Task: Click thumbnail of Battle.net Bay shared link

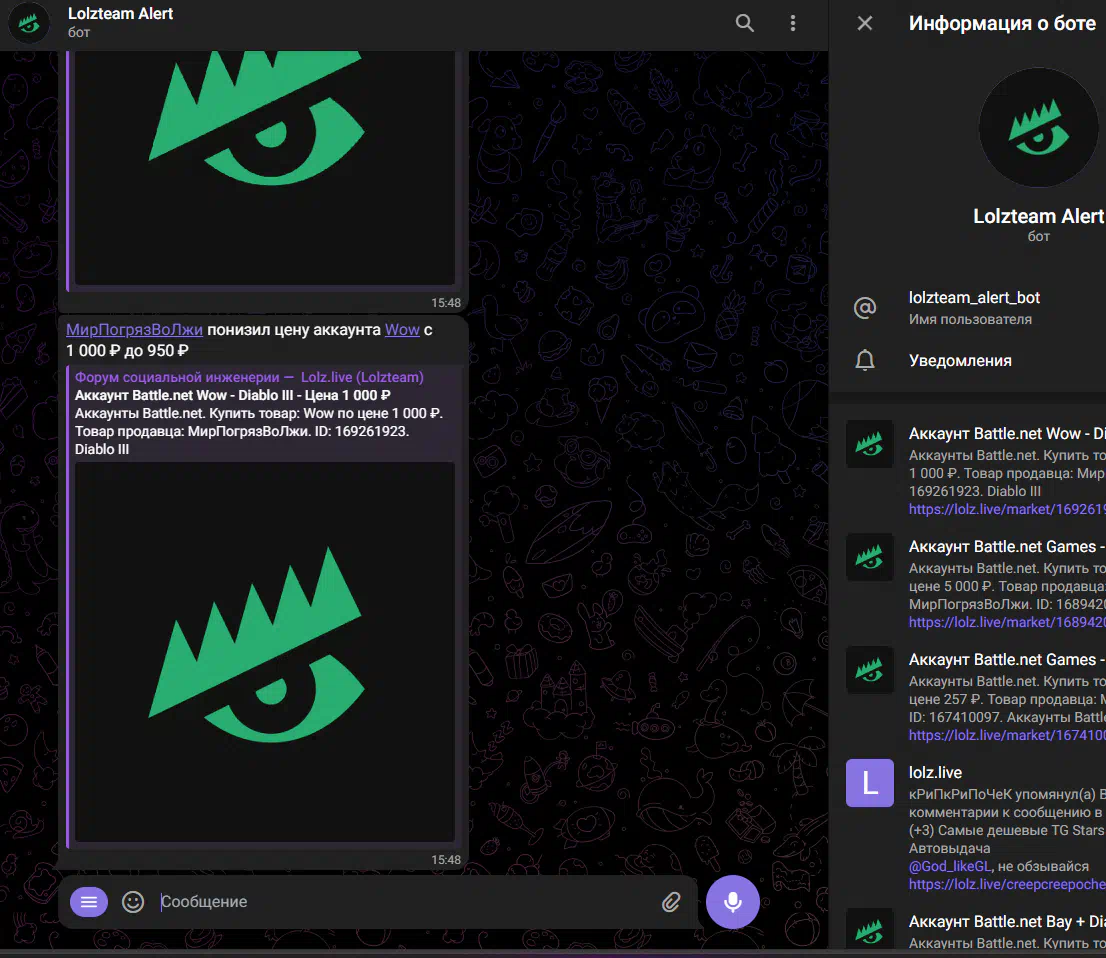Action: [x=870, y=930]
